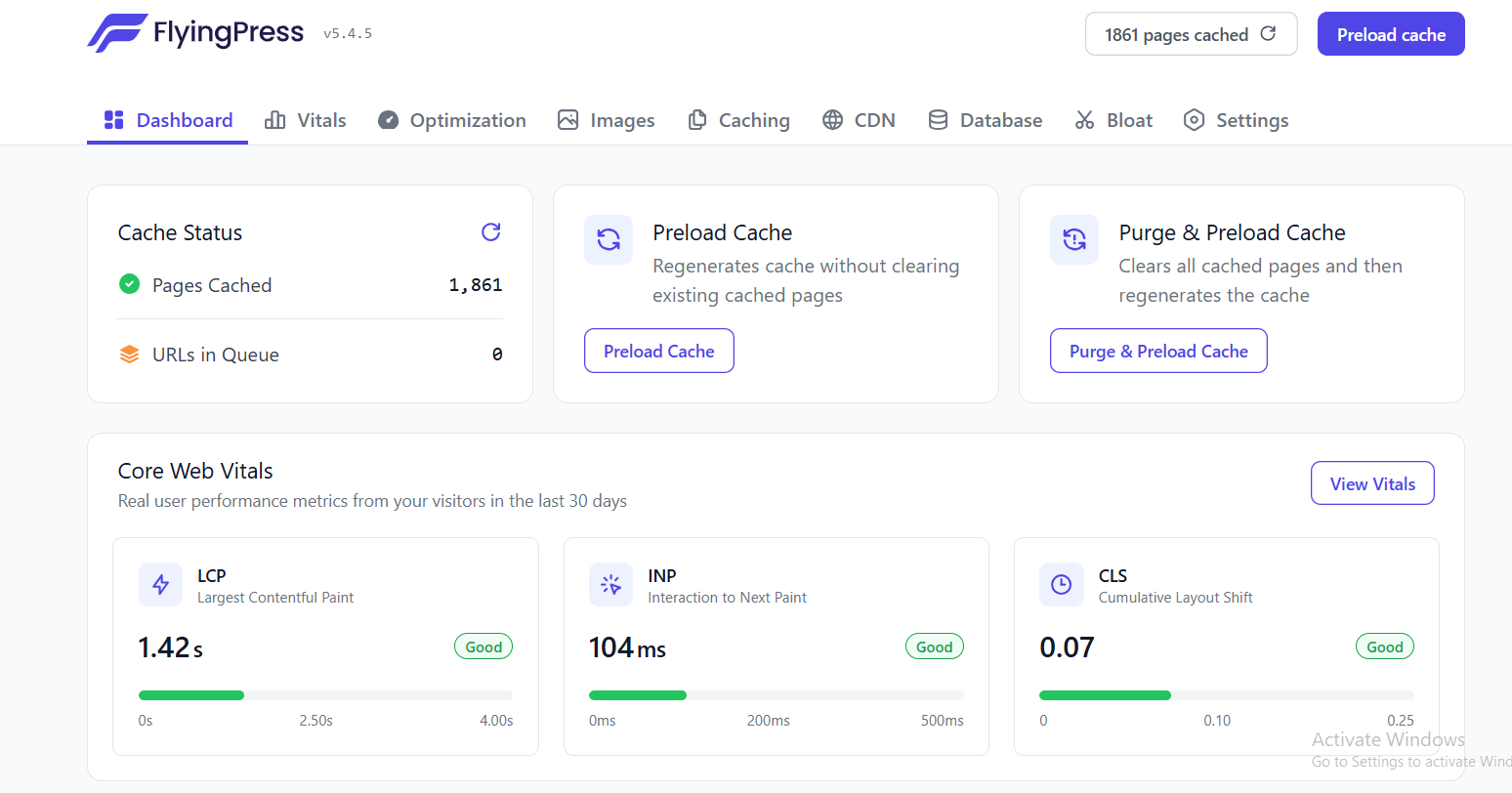Viewport: 1512px width, 793px height.
Task: Click the CLS clock icon
Action: [x=1062, y=585]
